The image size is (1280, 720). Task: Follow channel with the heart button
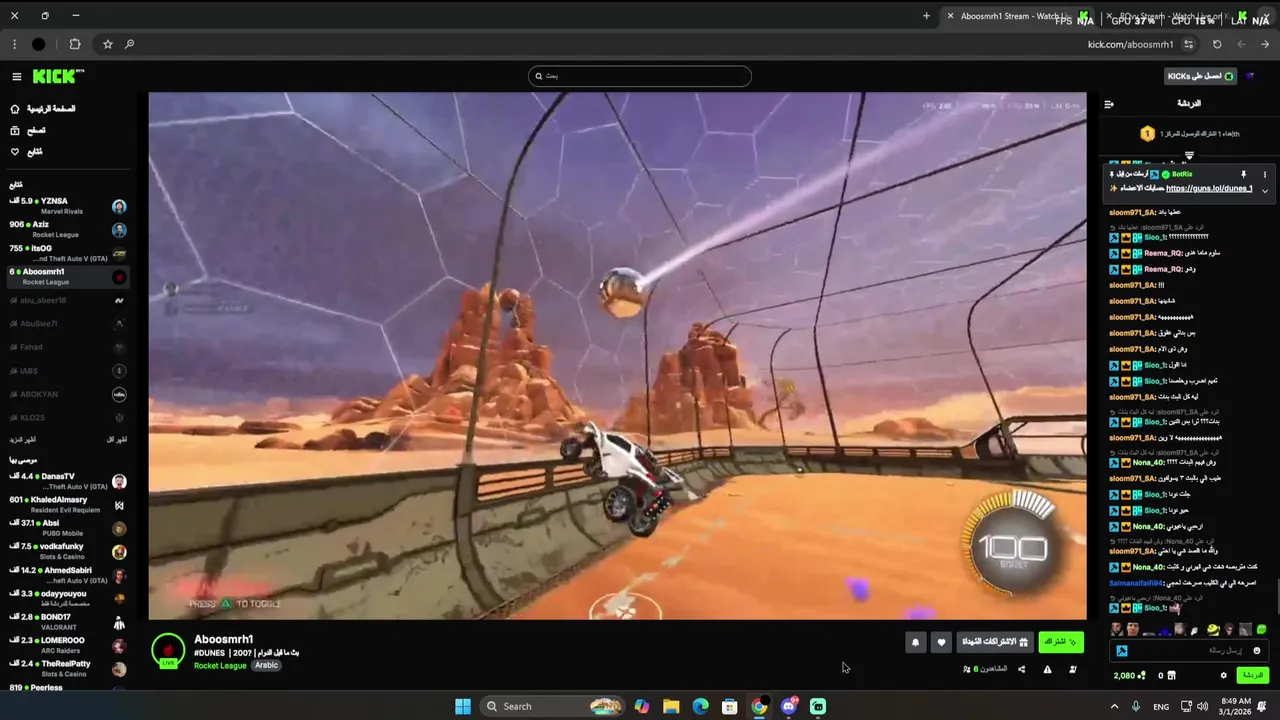(941, 643)
